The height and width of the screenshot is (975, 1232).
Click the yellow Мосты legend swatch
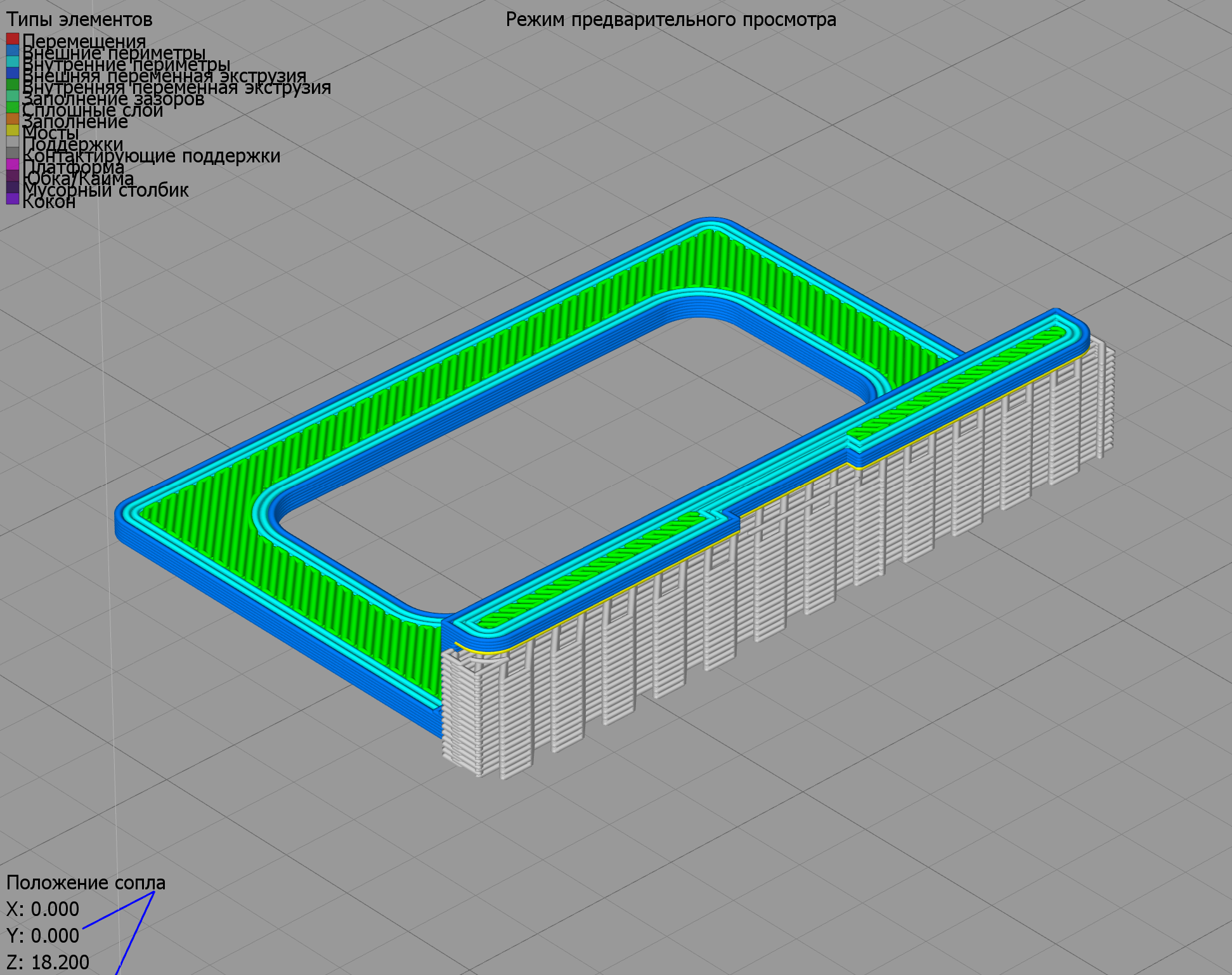coord(12,131)
